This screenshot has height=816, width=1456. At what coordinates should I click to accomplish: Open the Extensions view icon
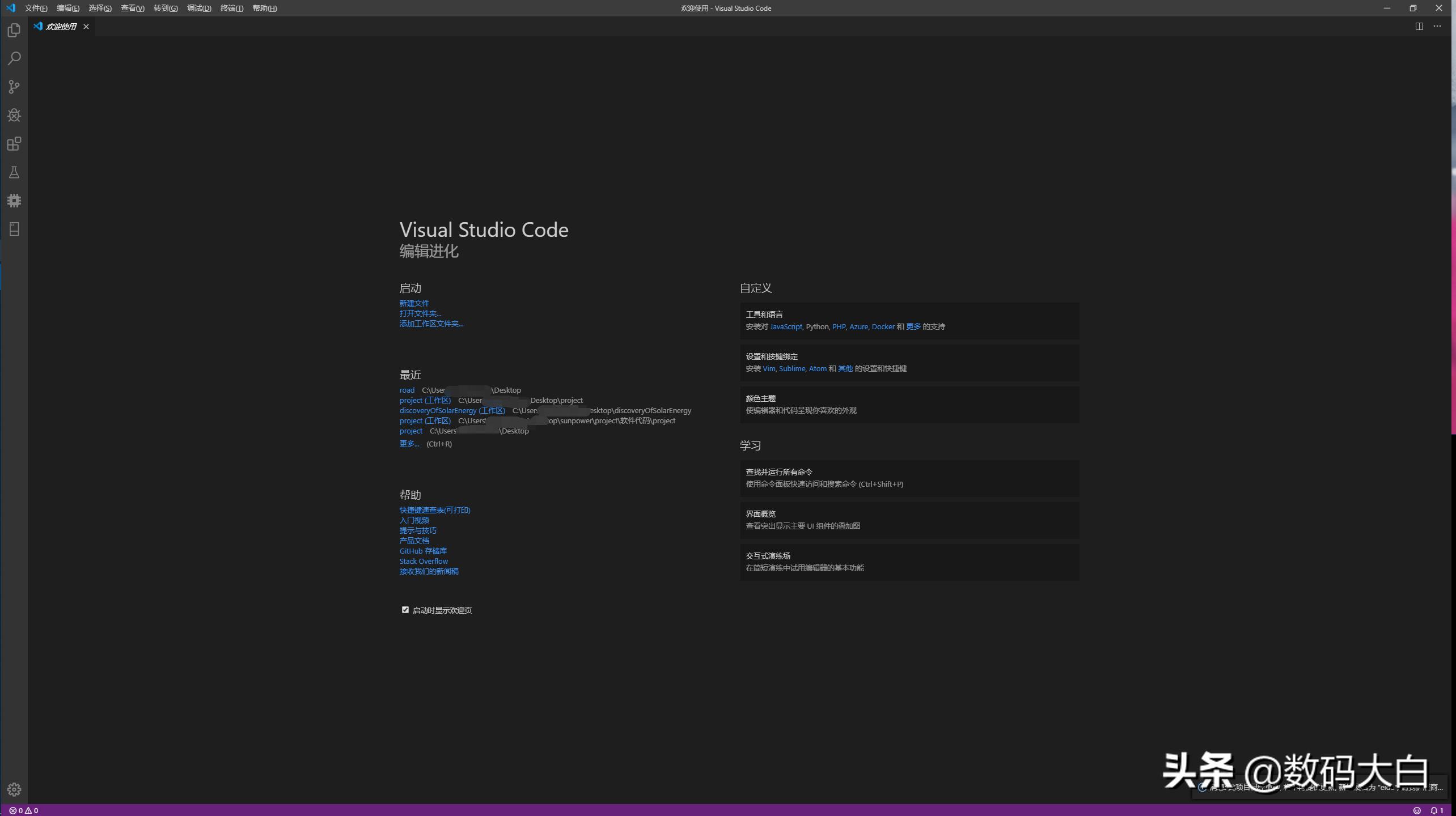click(x=14, y=143)
